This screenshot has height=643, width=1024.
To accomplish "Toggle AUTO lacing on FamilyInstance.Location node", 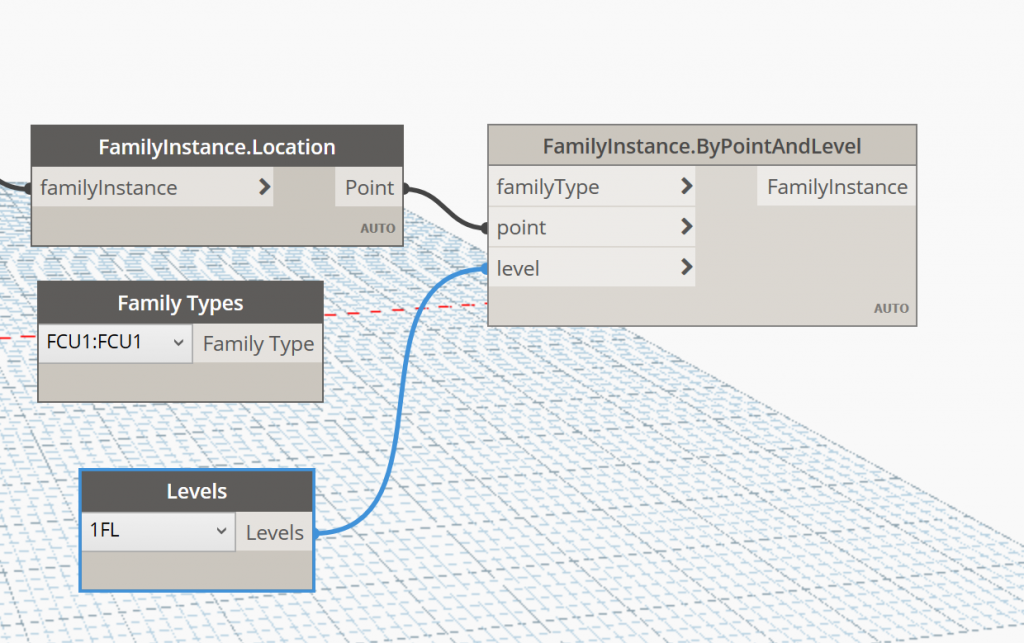I will (377, 228).
